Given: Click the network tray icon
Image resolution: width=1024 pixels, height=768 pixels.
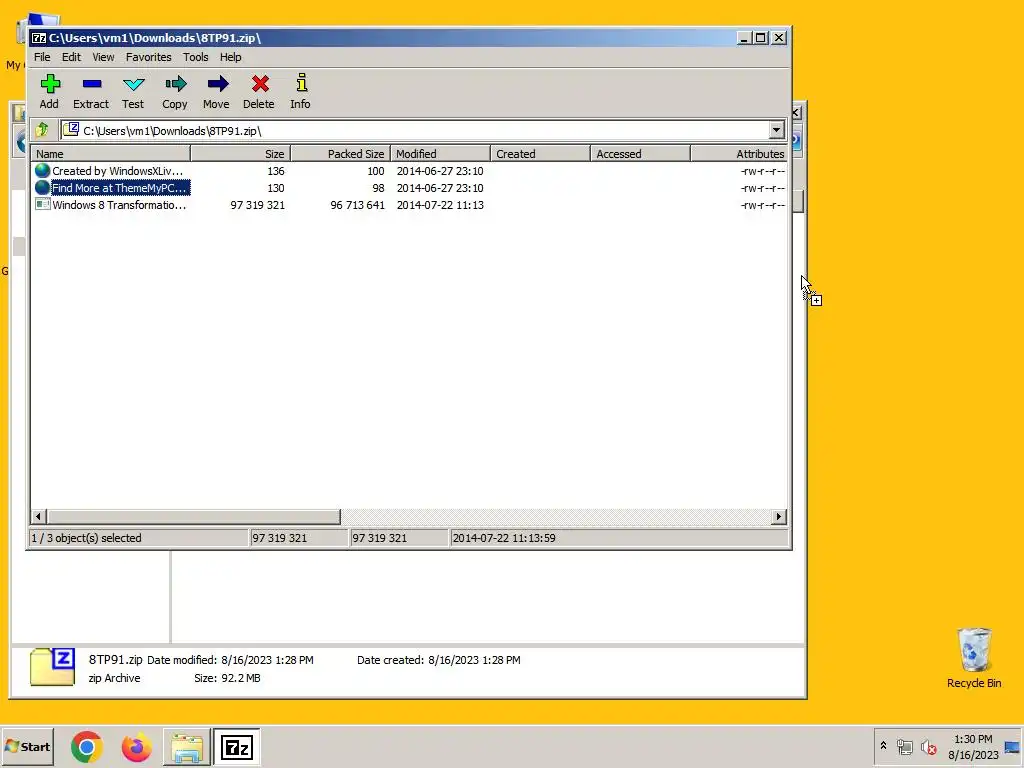Looking at the screenshot, I should tap(904, 746).
